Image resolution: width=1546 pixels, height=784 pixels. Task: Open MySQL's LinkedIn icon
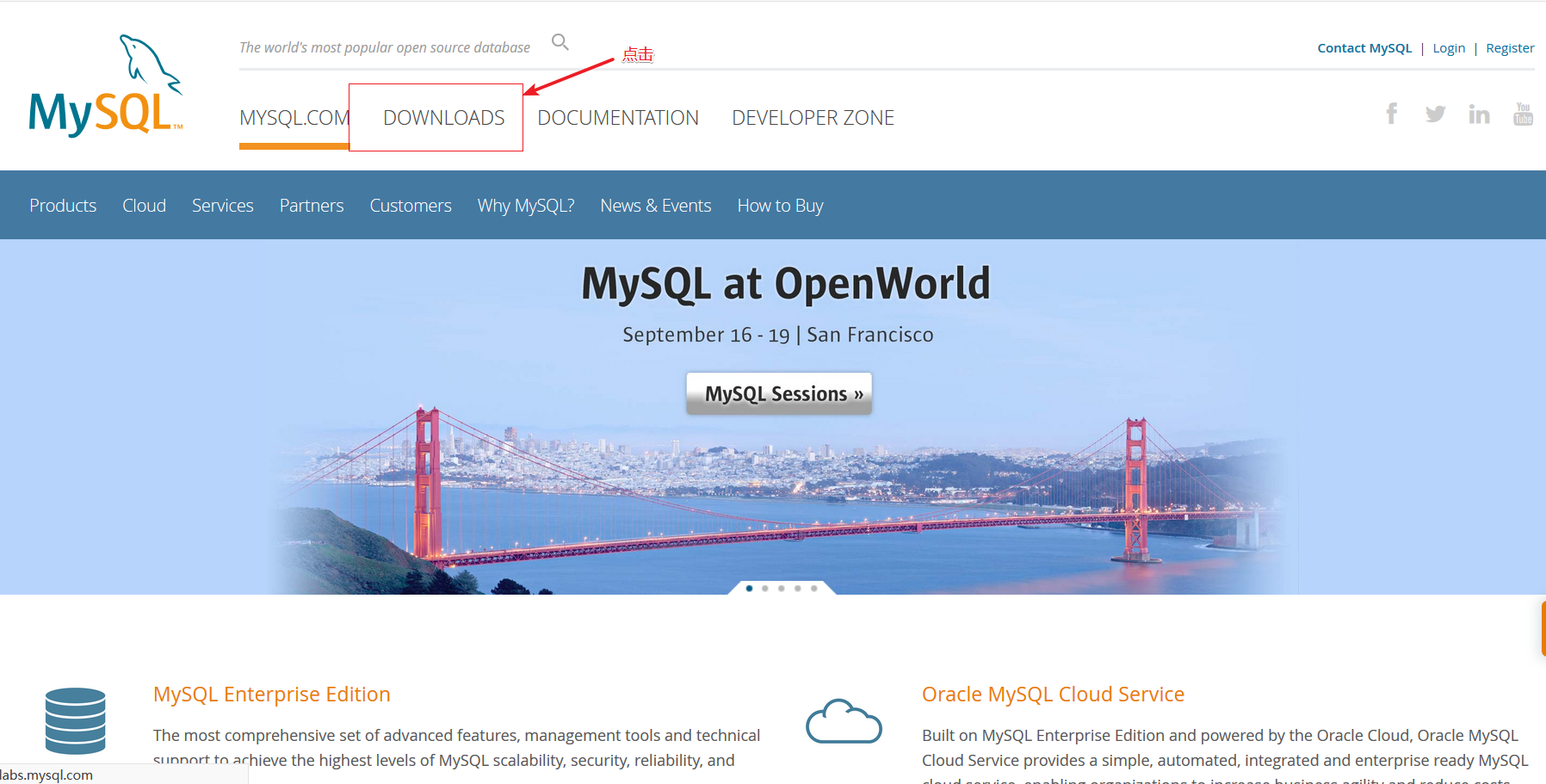tap(1479, 114)
